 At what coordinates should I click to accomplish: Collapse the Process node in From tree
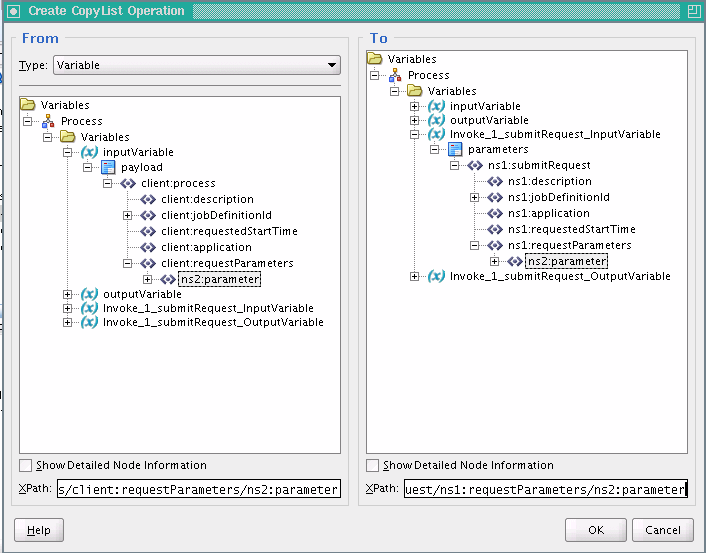pyautogui.click(x=27, y=121)
